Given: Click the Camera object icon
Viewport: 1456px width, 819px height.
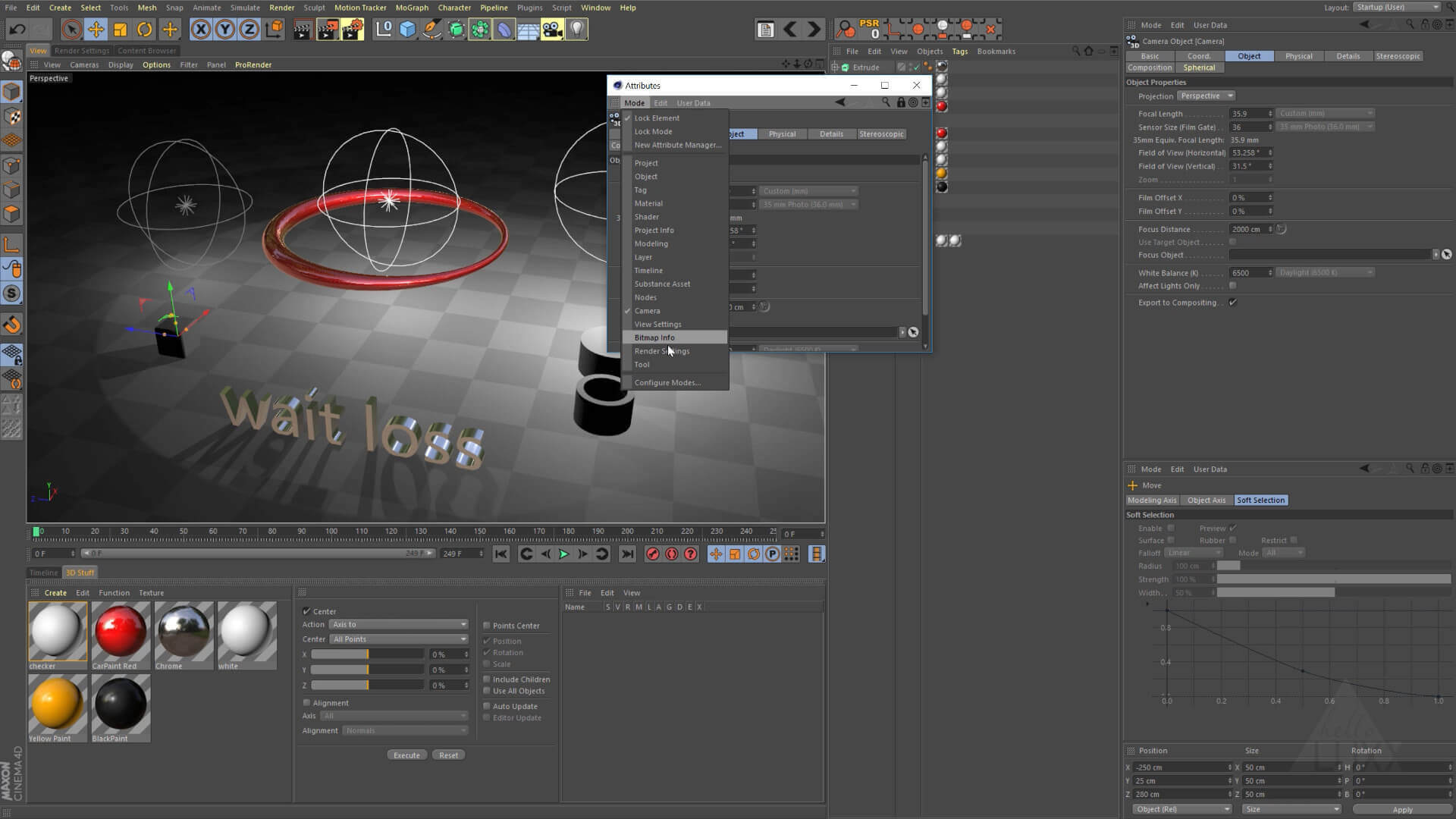Looking at the screenshot, I should pyautogui.click(x=552, y=30).
